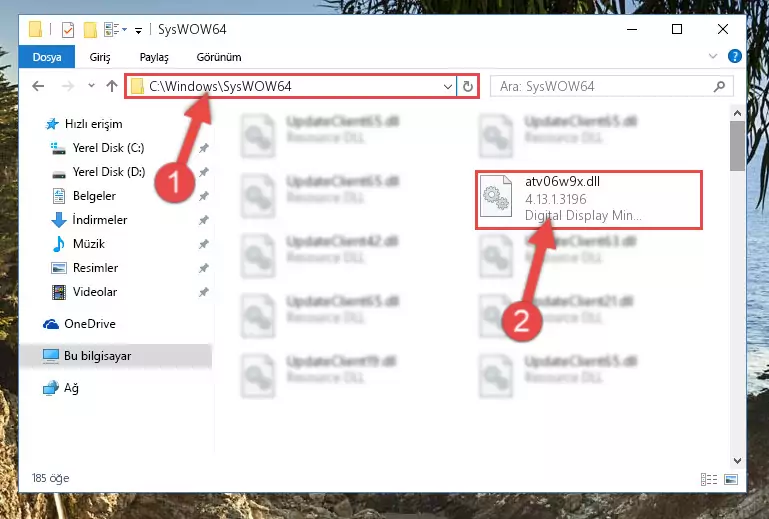769x519 pixels.
Task: Go up one folder level
Action: point(112,86)
